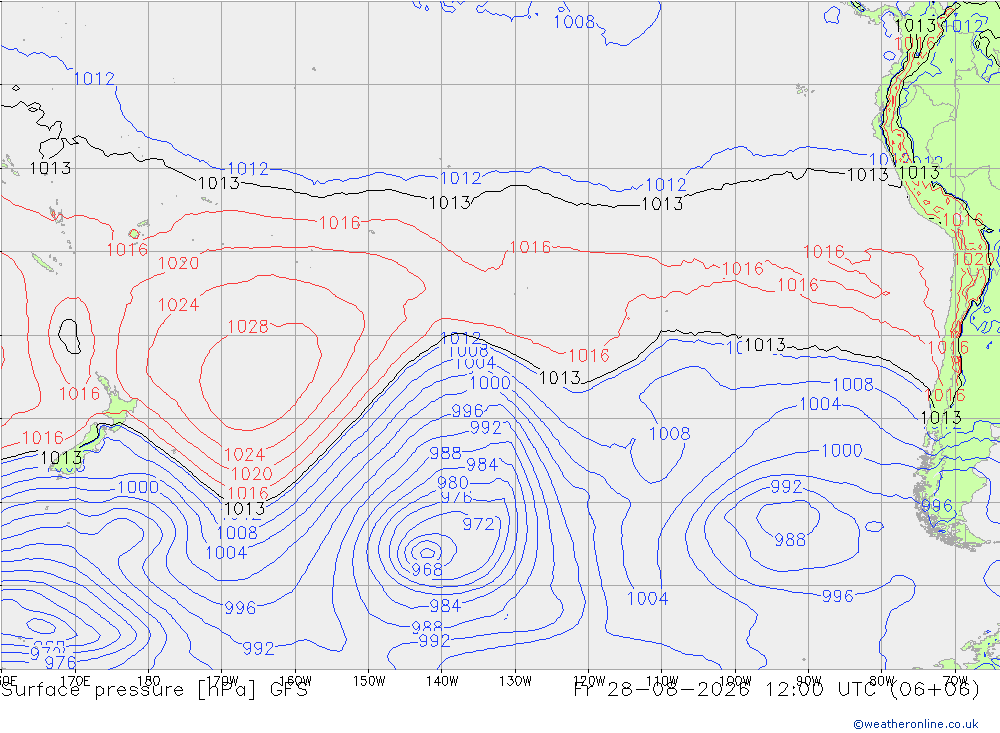This screenshot has width=1000, height=733.
Task: Click the weatheronline.co.uk copyright link
Action: click(915, 723)
